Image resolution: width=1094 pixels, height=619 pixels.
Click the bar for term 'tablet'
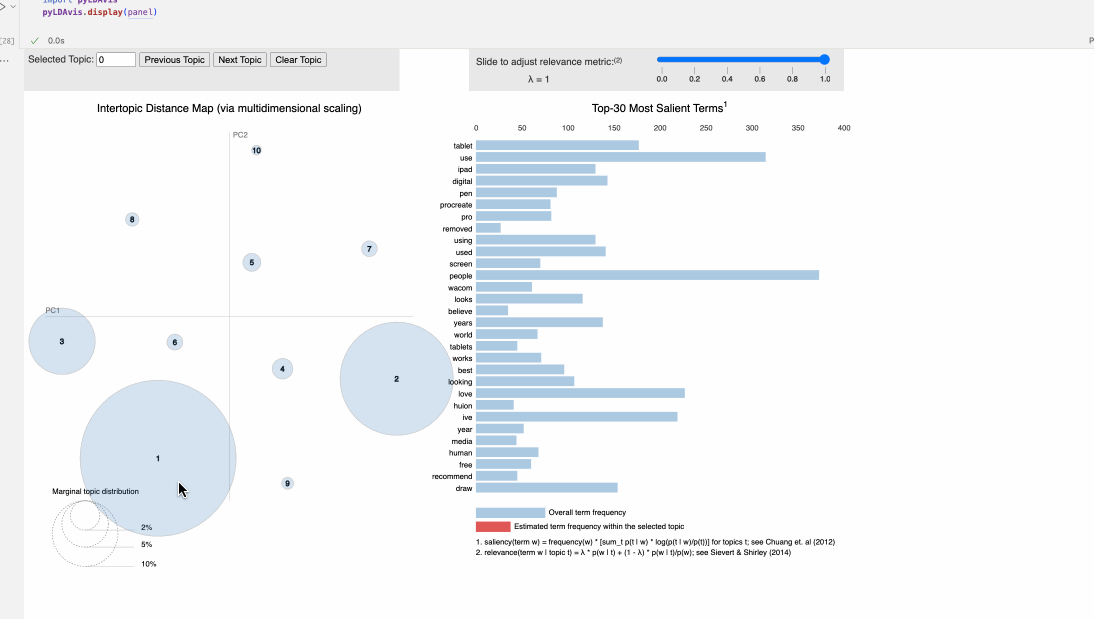pos(557,145)
